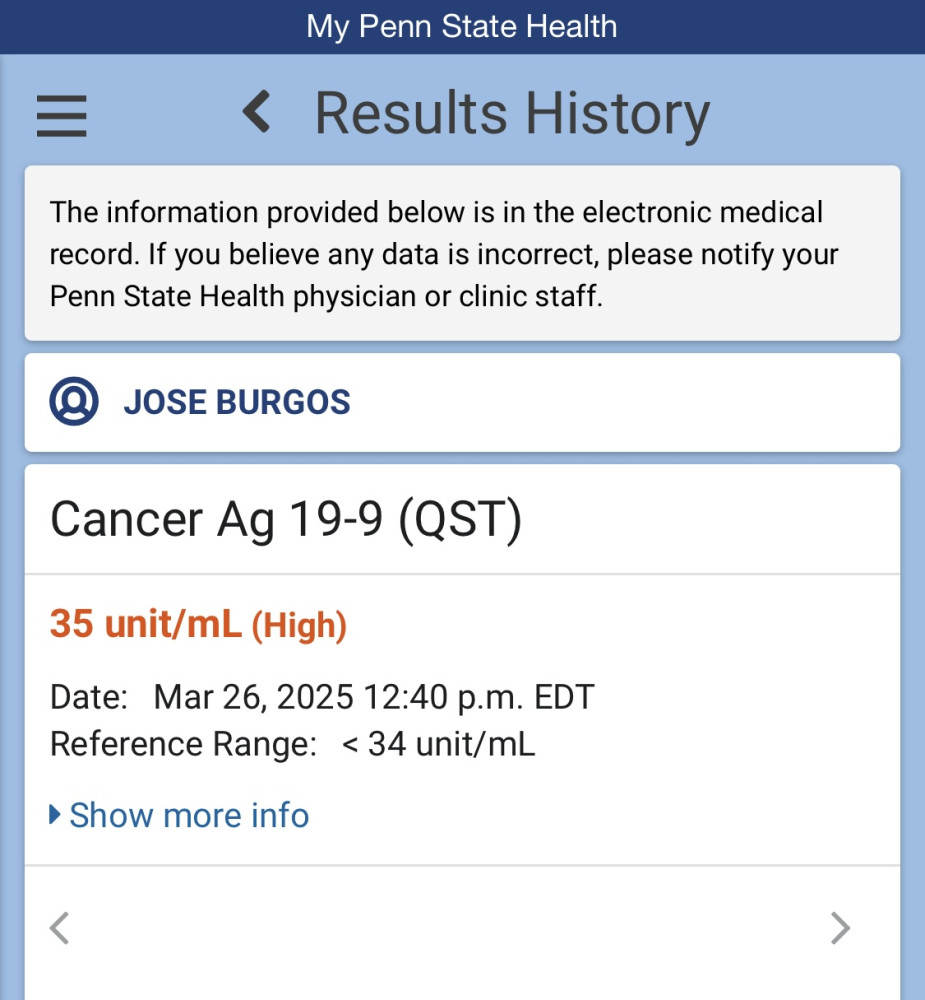Image resolution: width=925 pixels, height=1000 pixels.
Task: Click the small triangle before Show more info
Action: [56, 815]
